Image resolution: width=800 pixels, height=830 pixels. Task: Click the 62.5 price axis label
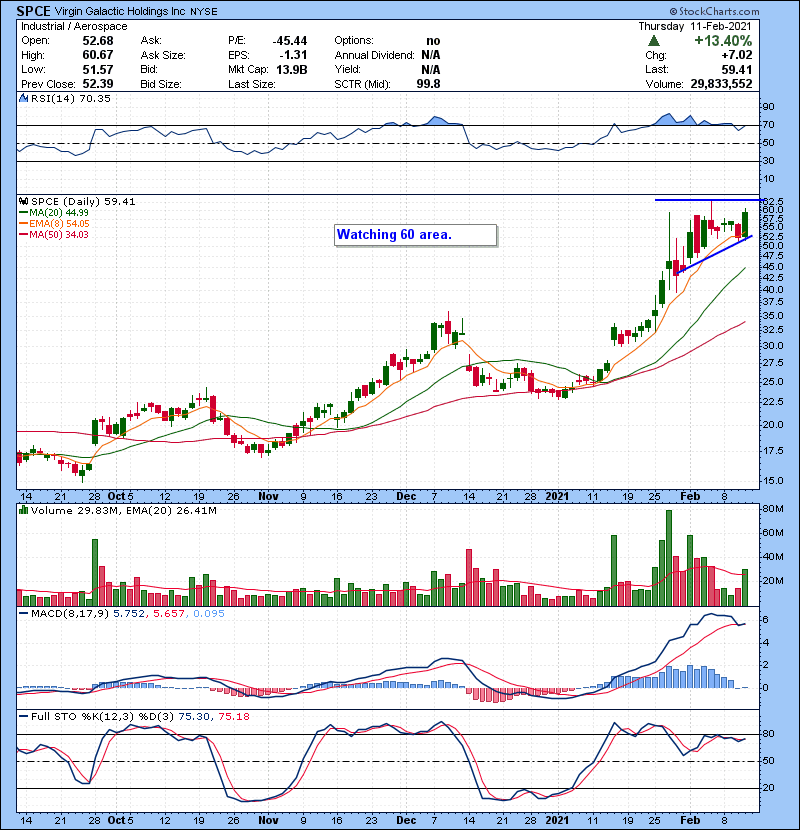pos(771,202)
